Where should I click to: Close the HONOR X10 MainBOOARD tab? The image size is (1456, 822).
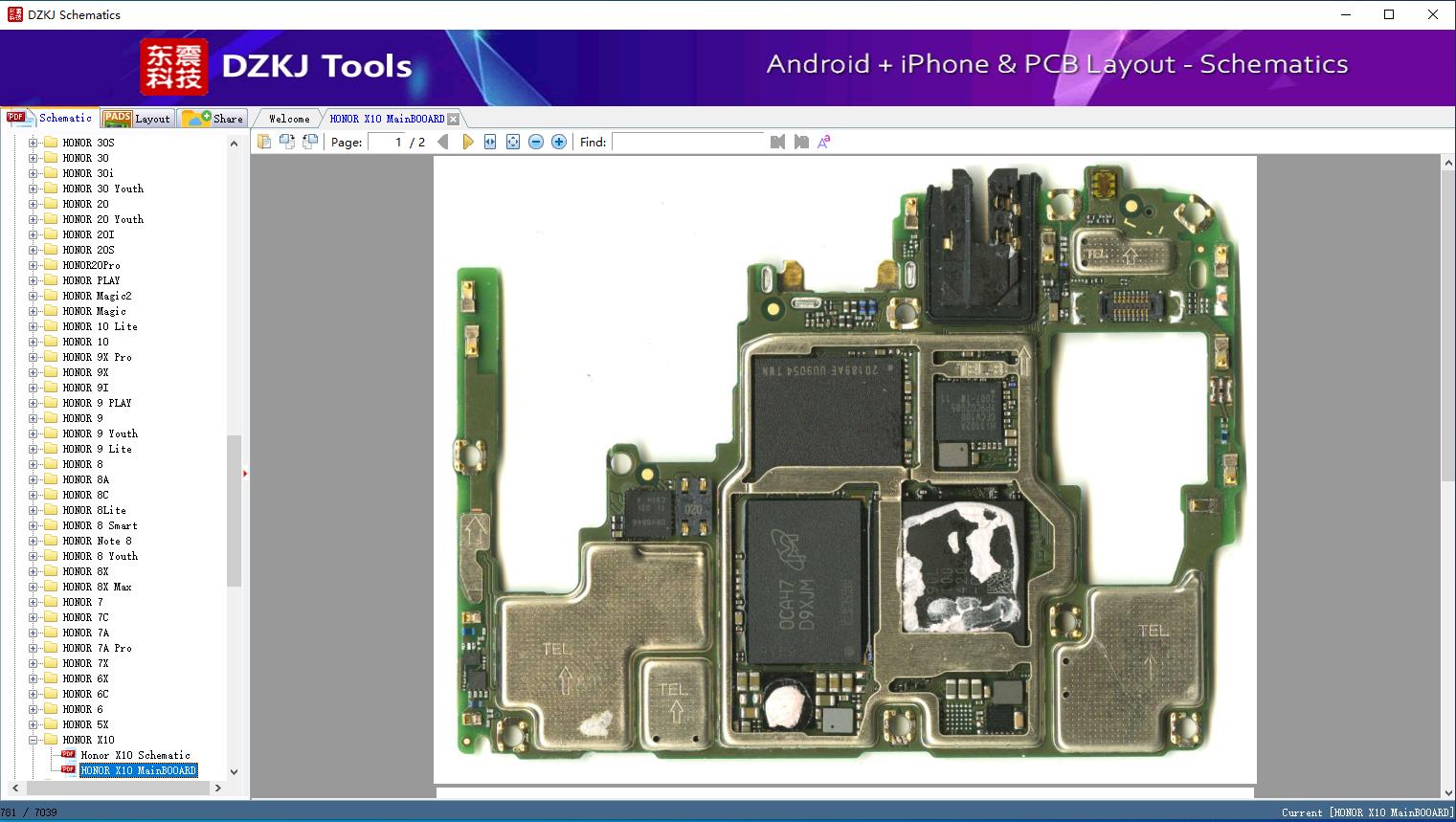point(454,119)
